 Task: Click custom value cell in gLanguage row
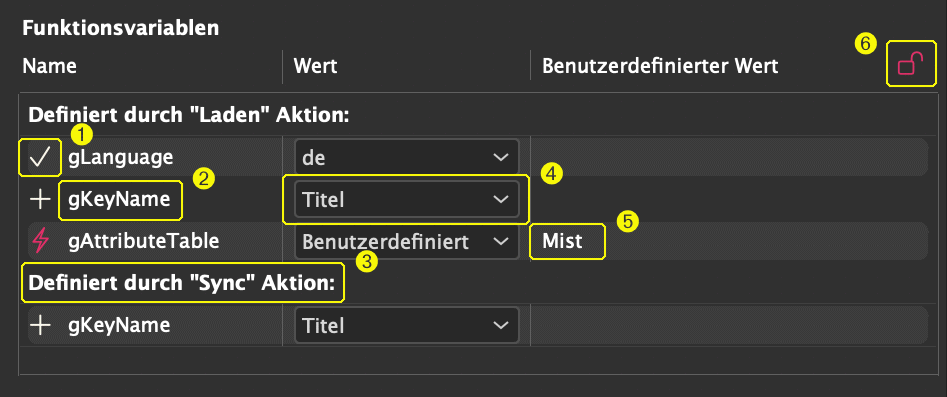pyautogui.click(x=729, y=158)
